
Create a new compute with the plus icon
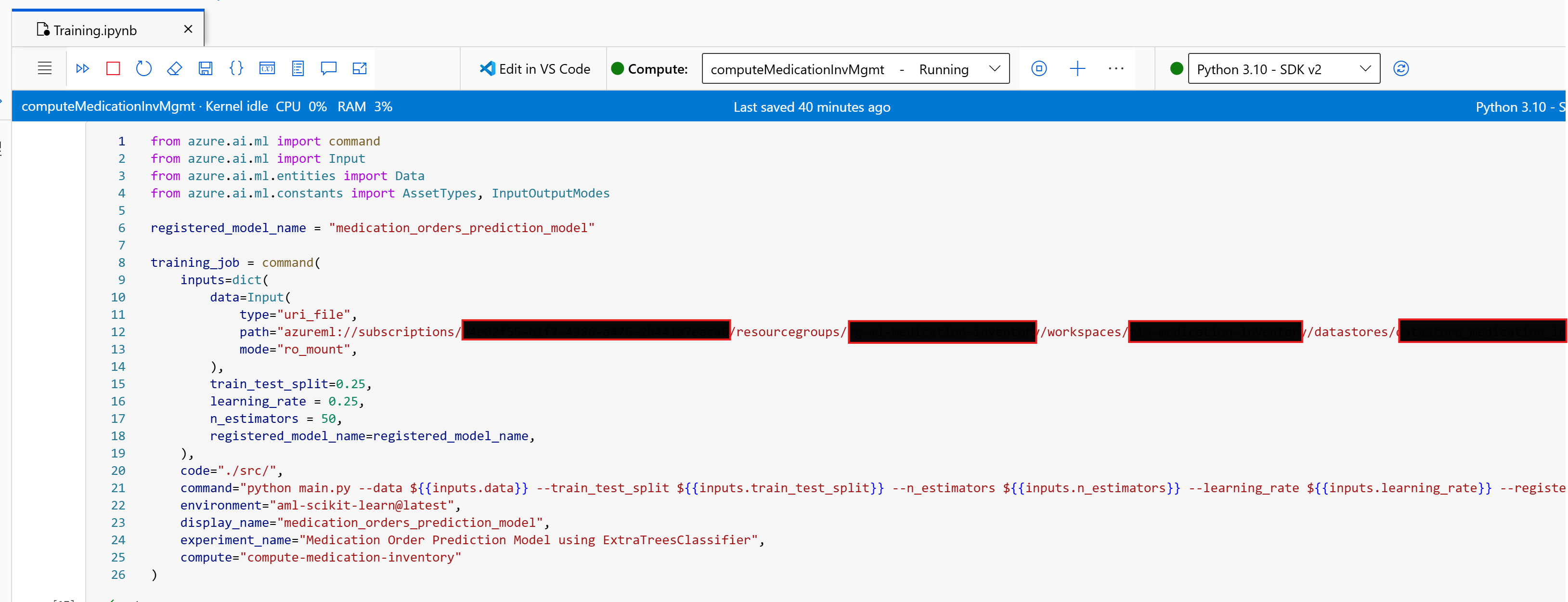pos(1077,68)
